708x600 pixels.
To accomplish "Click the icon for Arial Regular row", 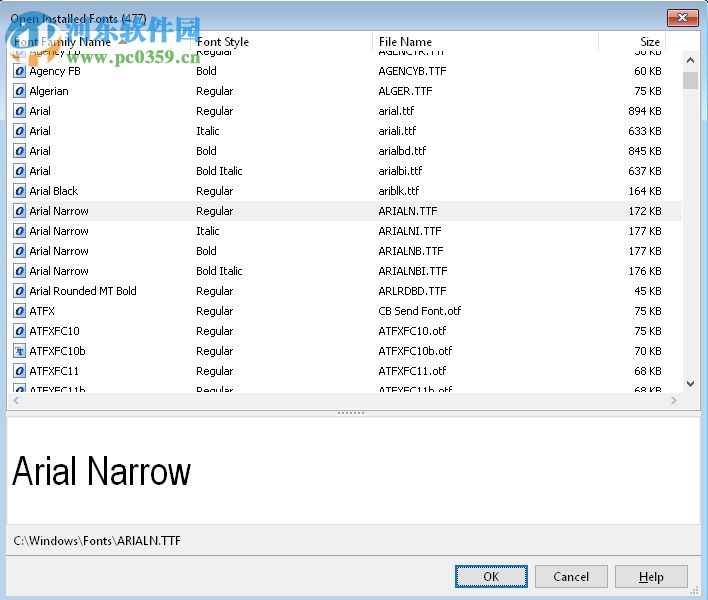I will (x=19, y=111).
